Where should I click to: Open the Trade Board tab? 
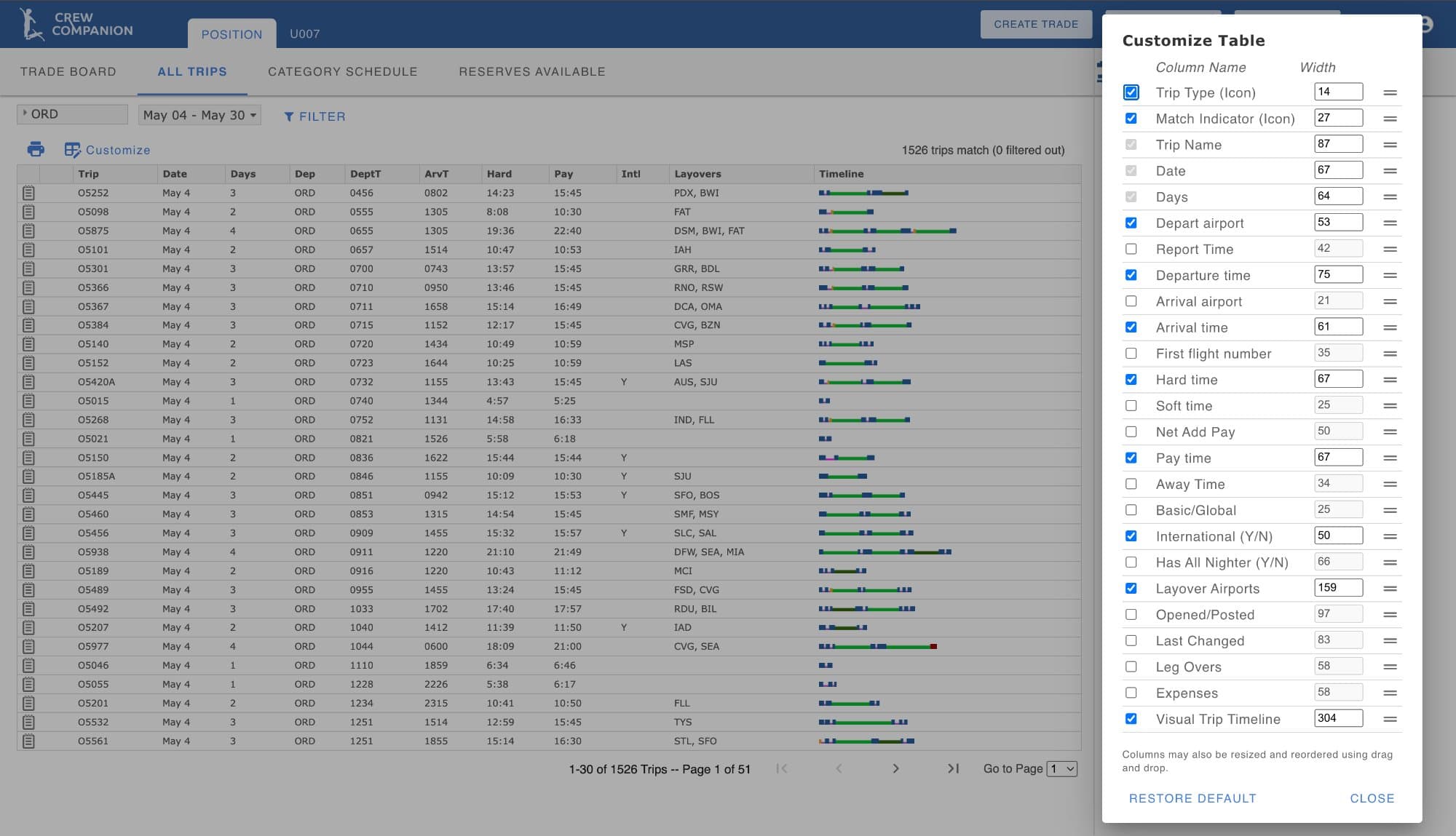(x=68, y=71)
